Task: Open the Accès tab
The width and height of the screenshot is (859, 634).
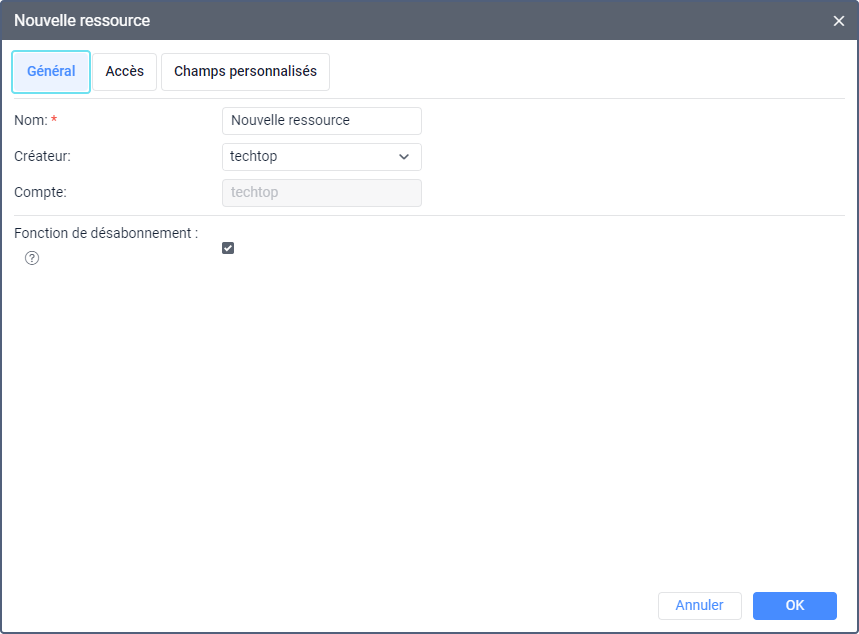Action: click(x=125, y=72)
